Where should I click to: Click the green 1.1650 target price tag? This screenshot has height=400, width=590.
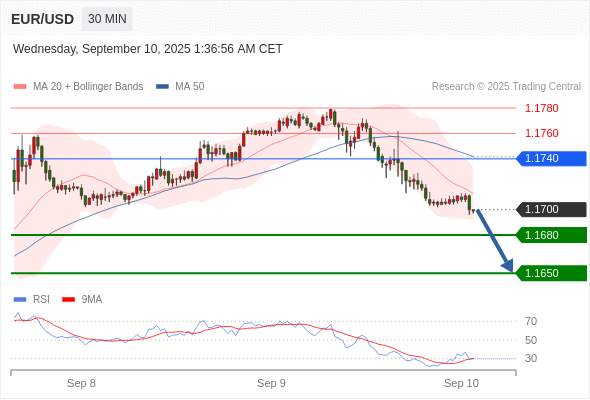tap(551, 273)
